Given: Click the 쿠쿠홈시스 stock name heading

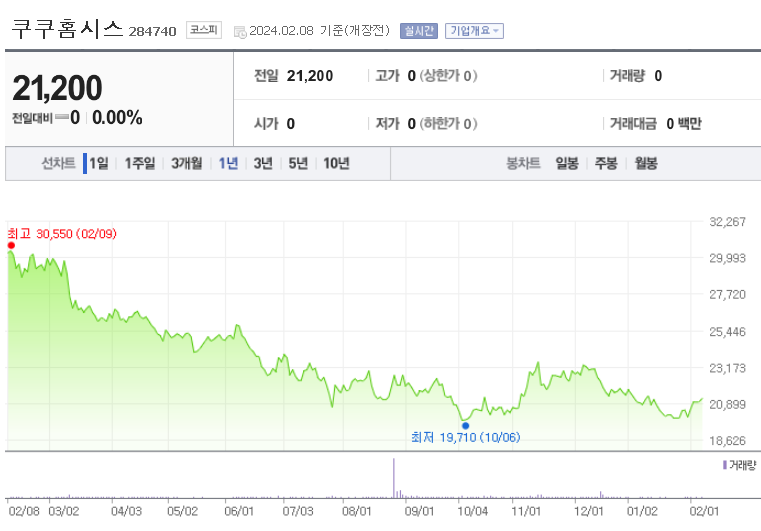Looking at the screenshot, I should click(67, 29).
